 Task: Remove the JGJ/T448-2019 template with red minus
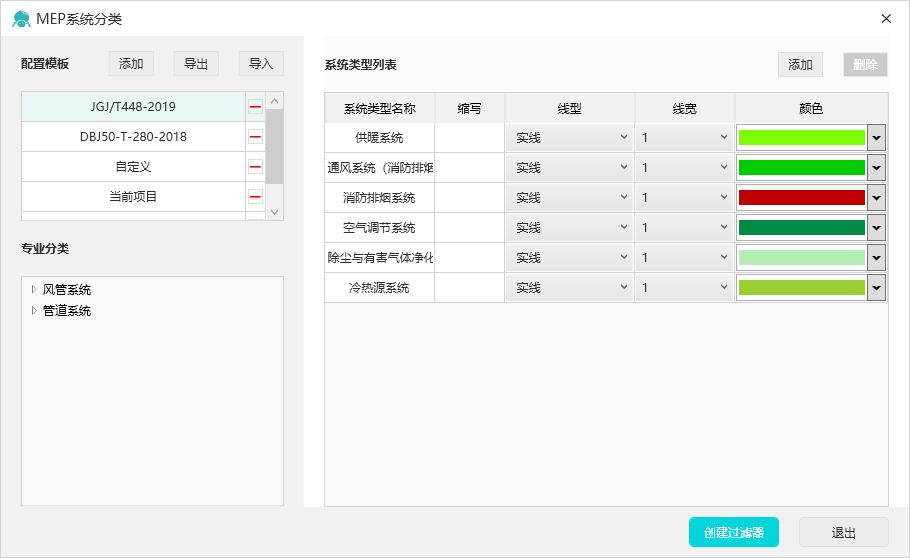pos(255,107)
